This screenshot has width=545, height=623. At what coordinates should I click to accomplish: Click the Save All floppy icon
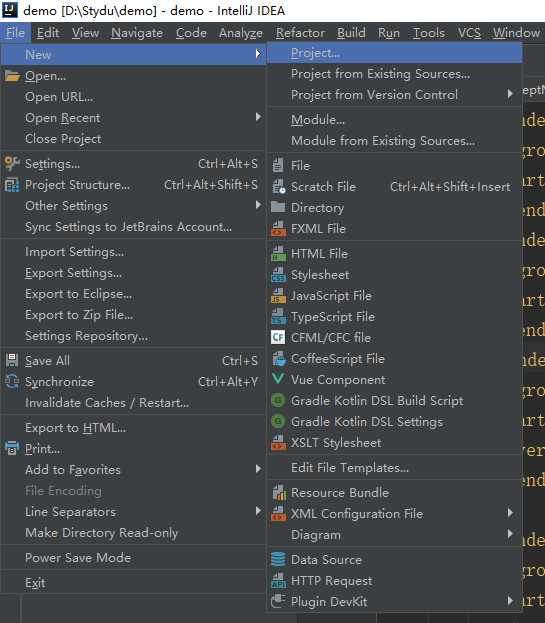click(12, 360)
